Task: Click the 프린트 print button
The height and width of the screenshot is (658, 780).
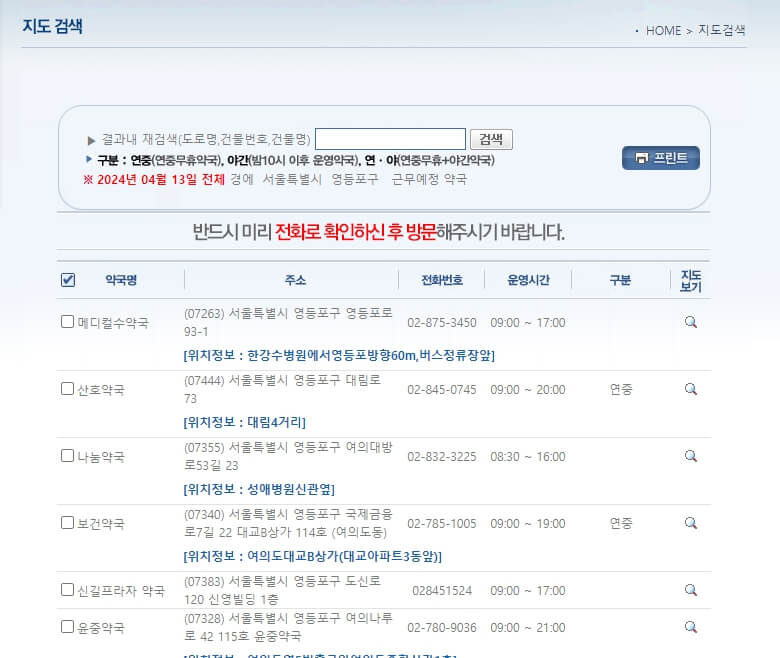Action: [x=661, y=158]
